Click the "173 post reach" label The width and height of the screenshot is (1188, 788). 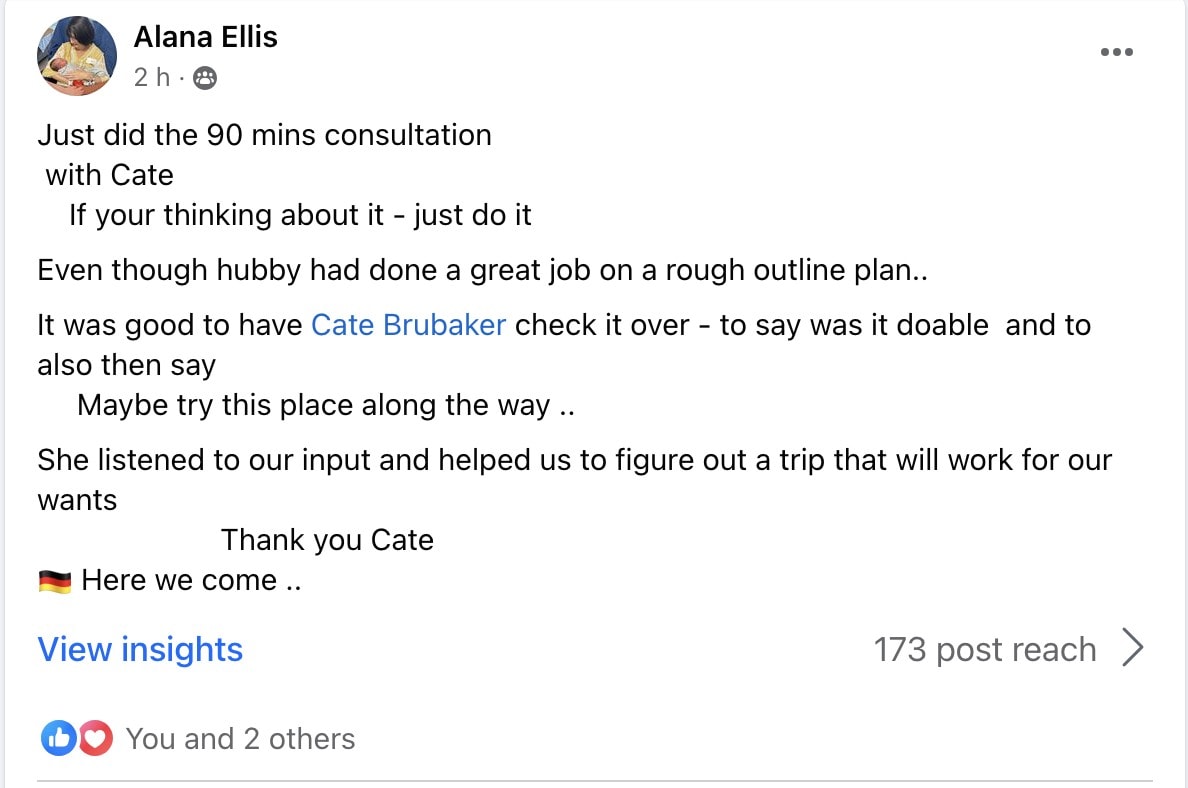(x=984, y=649)
